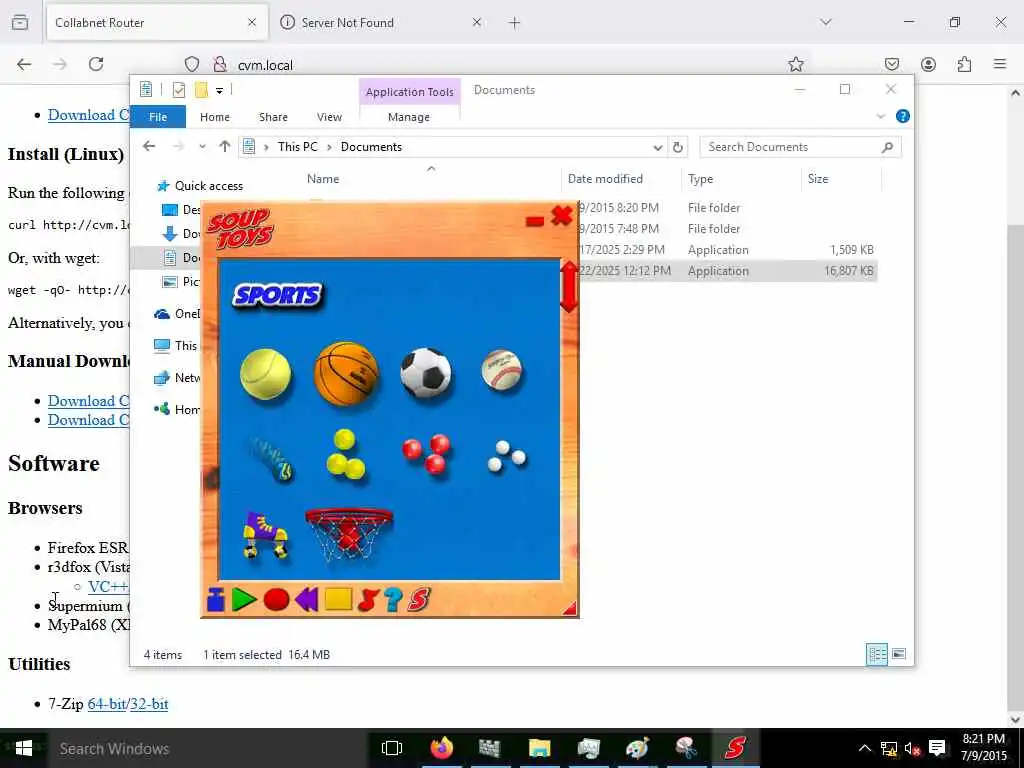Open Task View on taskbar
The image size is (1024, 768).
(392, 748)
